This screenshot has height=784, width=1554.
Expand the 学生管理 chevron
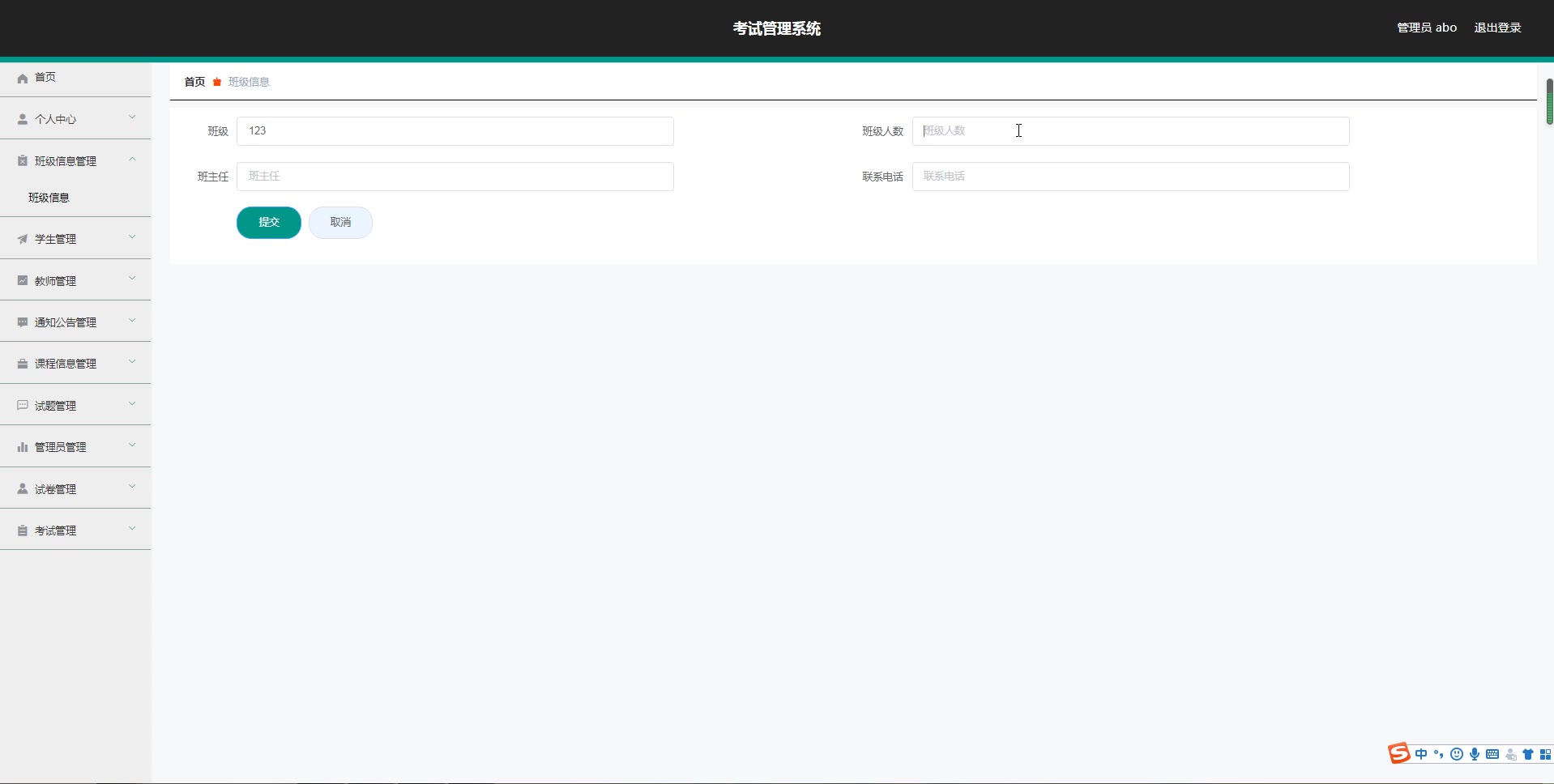click(132, 237)
